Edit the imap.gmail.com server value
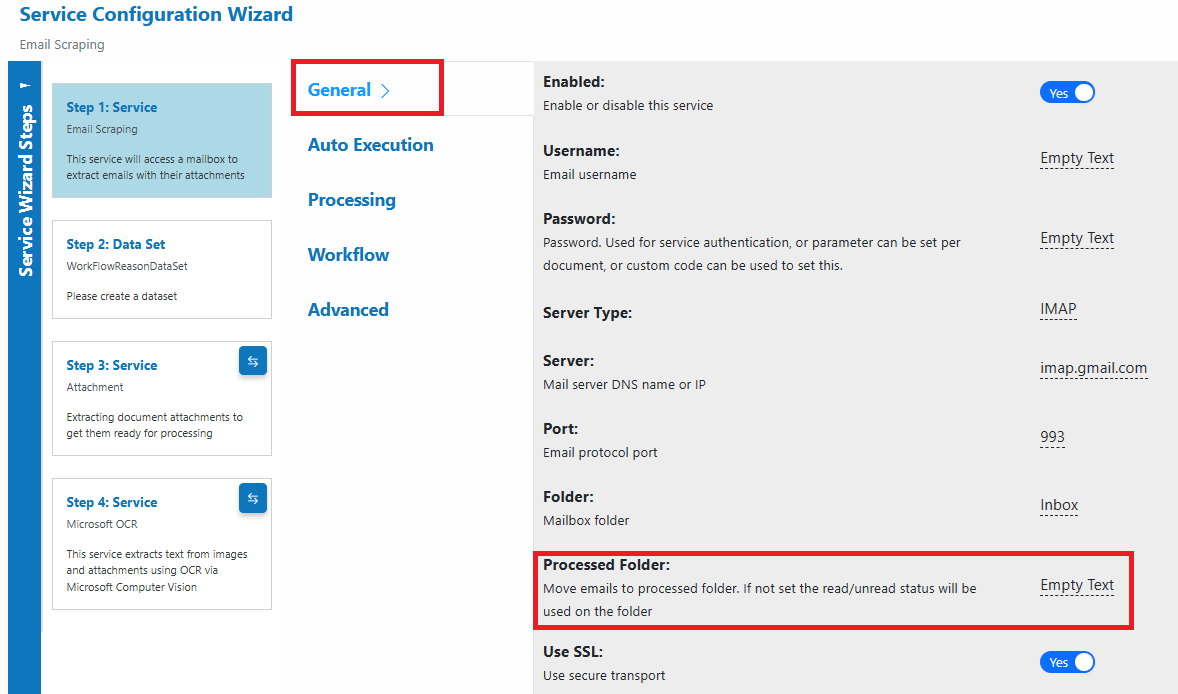This screenshot has height=694, width=1178. [x=1093, y=368]
